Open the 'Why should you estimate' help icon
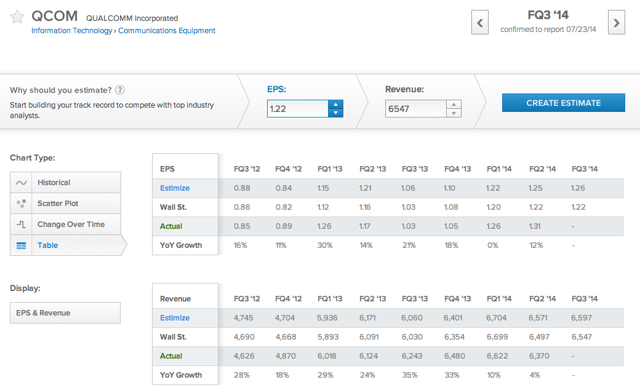 pos(120,90)
